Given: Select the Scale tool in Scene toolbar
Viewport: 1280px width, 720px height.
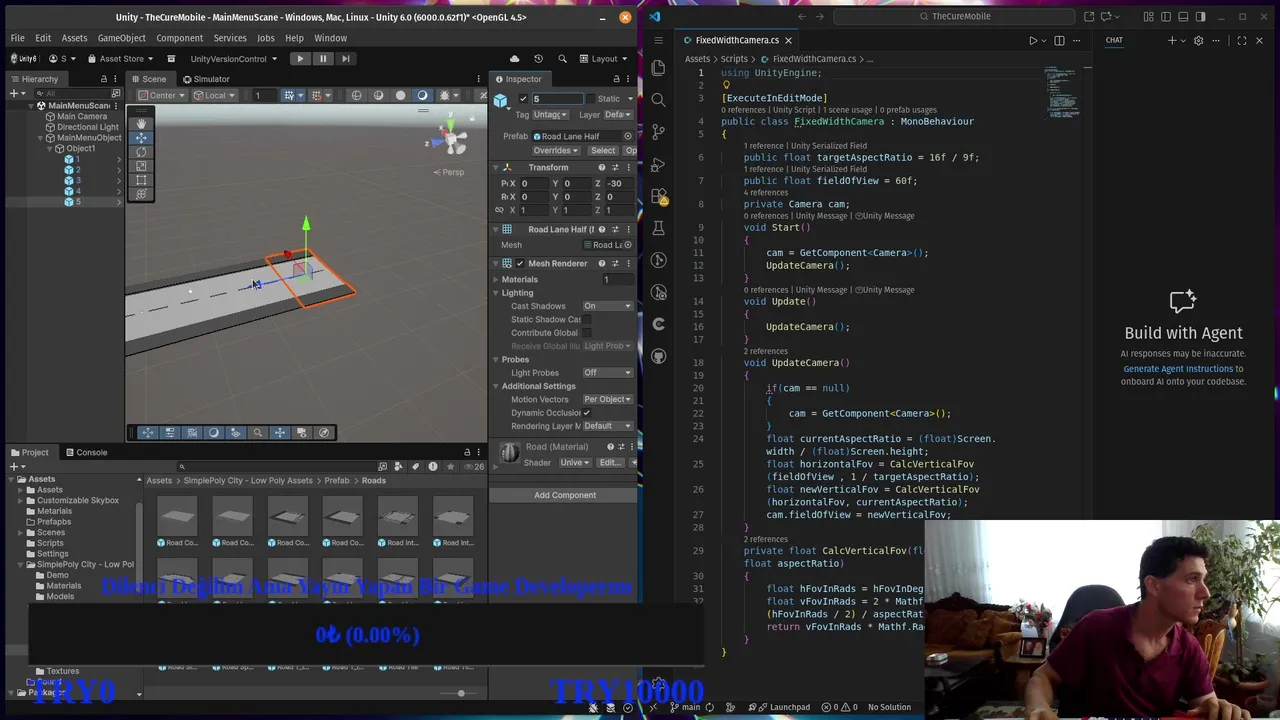Looking at the screenshot, I should coord(141,166).
